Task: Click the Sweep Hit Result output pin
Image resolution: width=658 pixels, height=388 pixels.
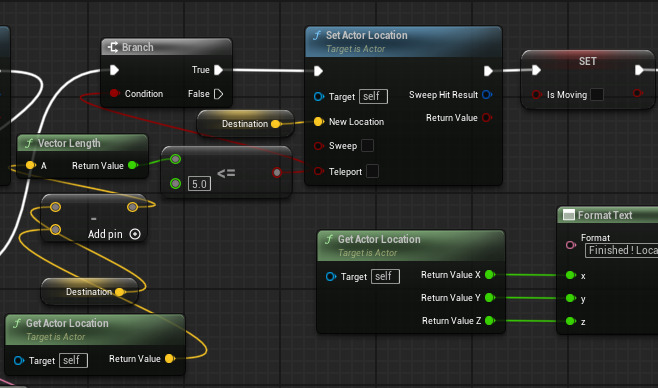Action: click(487, 95)
